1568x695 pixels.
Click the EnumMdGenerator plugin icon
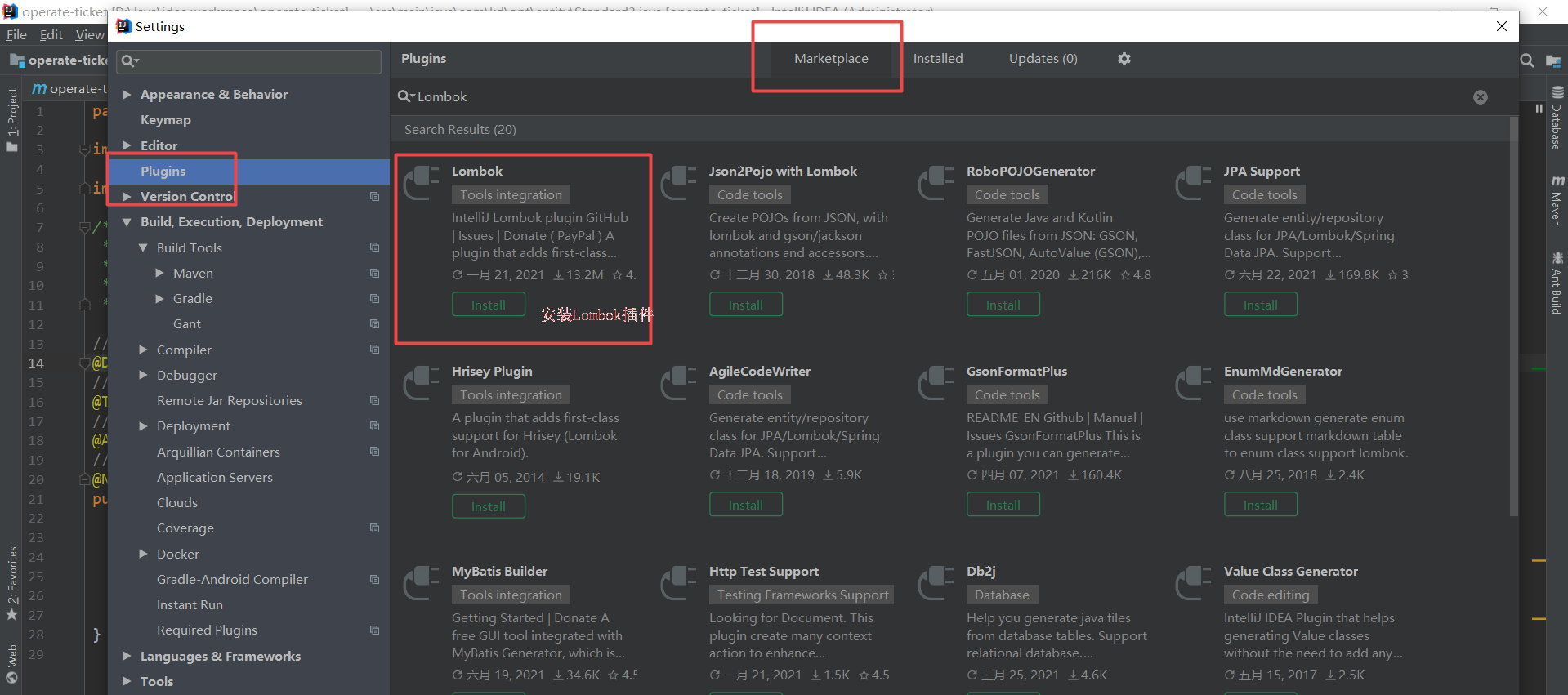tap(1194, 382)
